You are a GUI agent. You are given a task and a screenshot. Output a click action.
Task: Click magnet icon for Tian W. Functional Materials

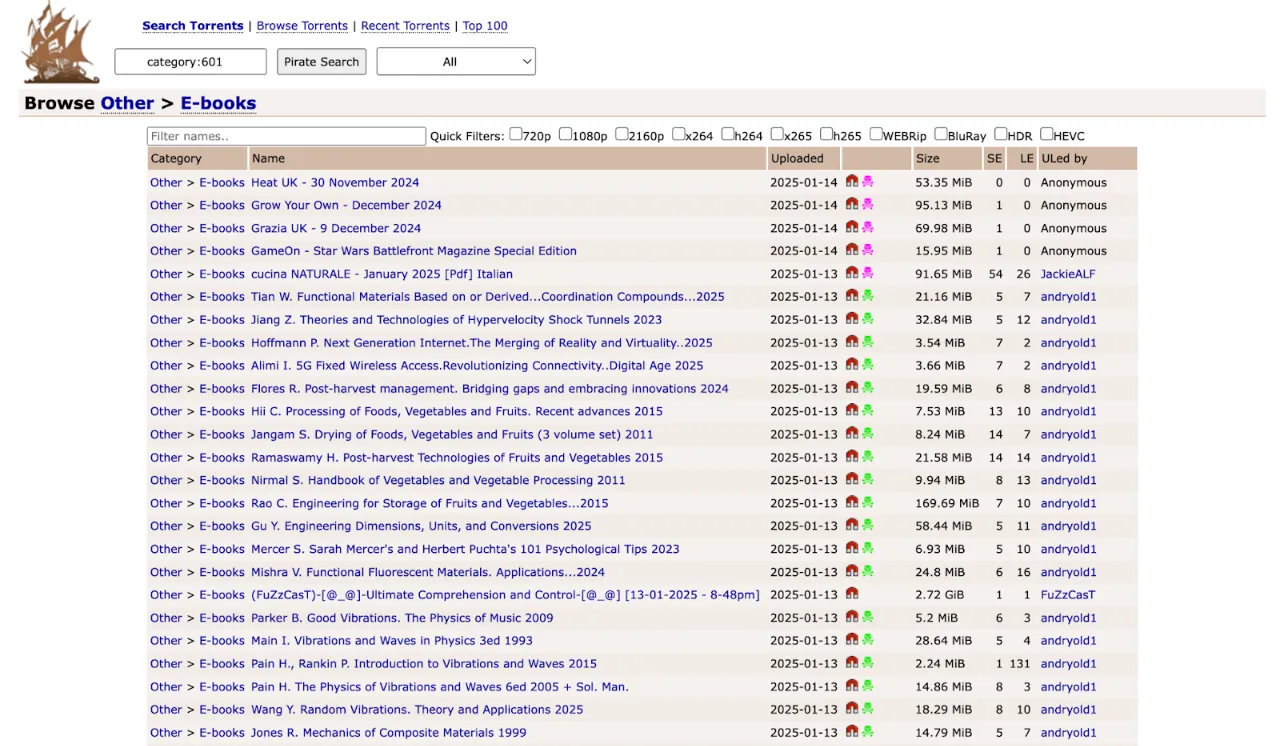(852, 296)
